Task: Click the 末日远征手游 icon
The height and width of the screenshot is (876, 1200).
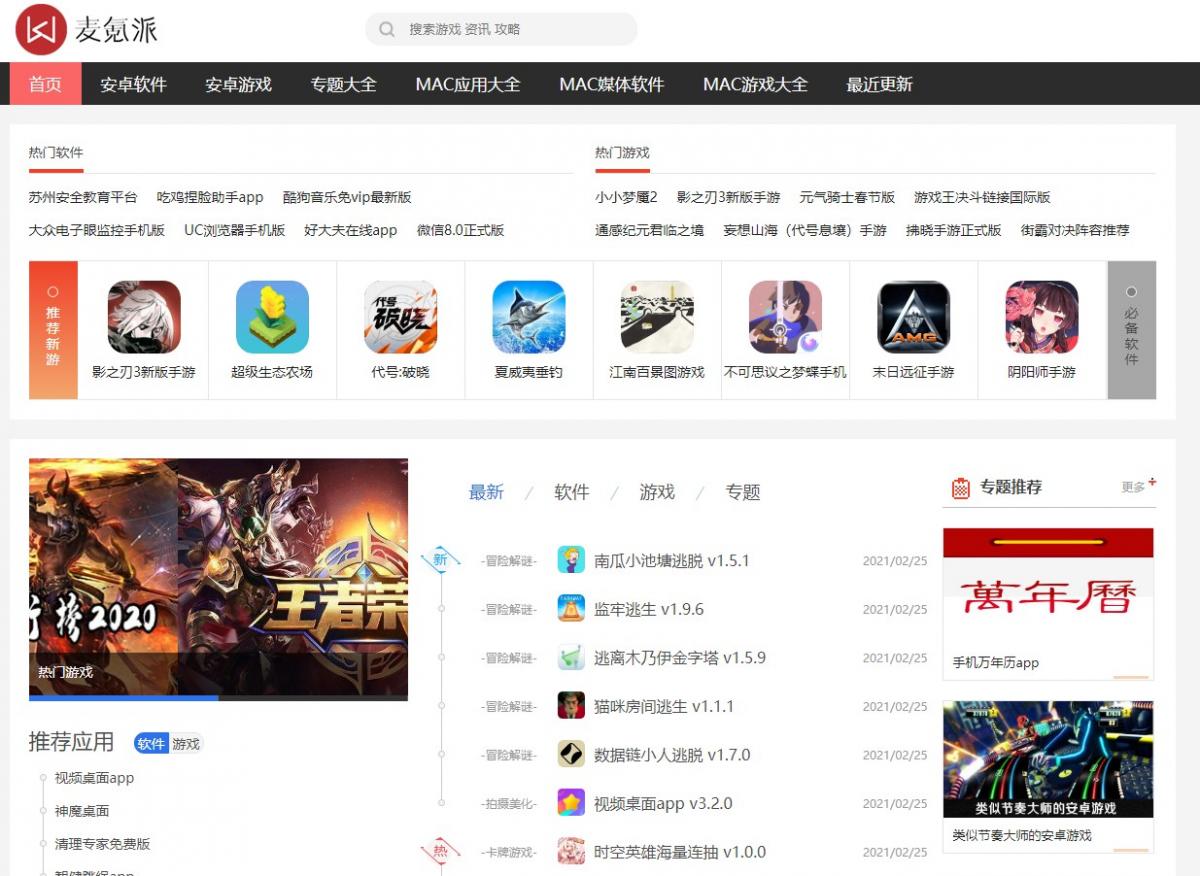Action: (x=913, y=317)
